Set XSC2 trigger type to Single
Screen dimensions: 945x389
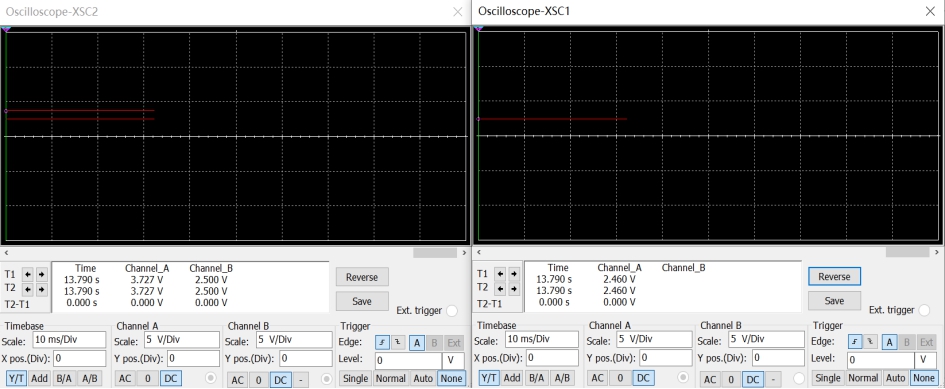coord(355,378)
